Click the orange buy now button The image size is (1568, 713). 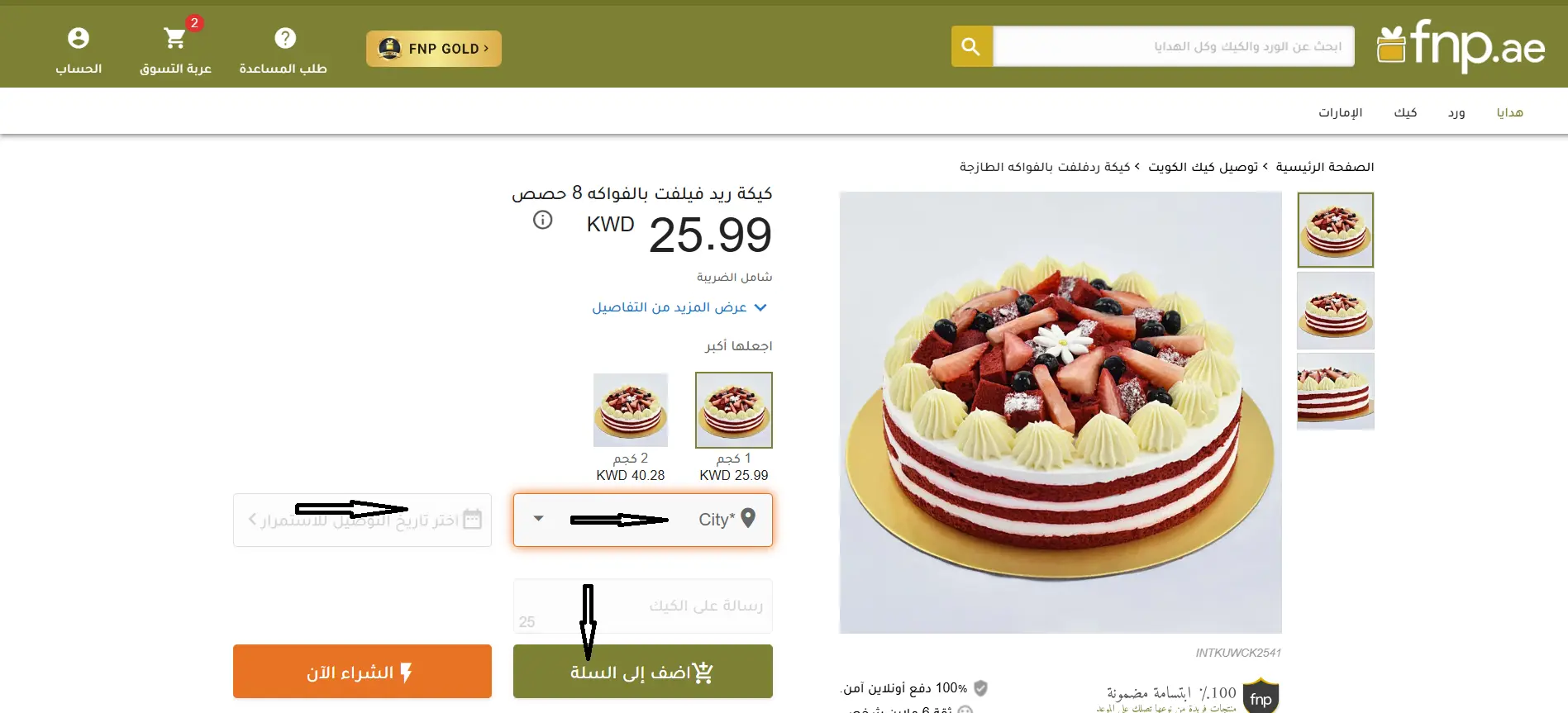tap(362, 672)
